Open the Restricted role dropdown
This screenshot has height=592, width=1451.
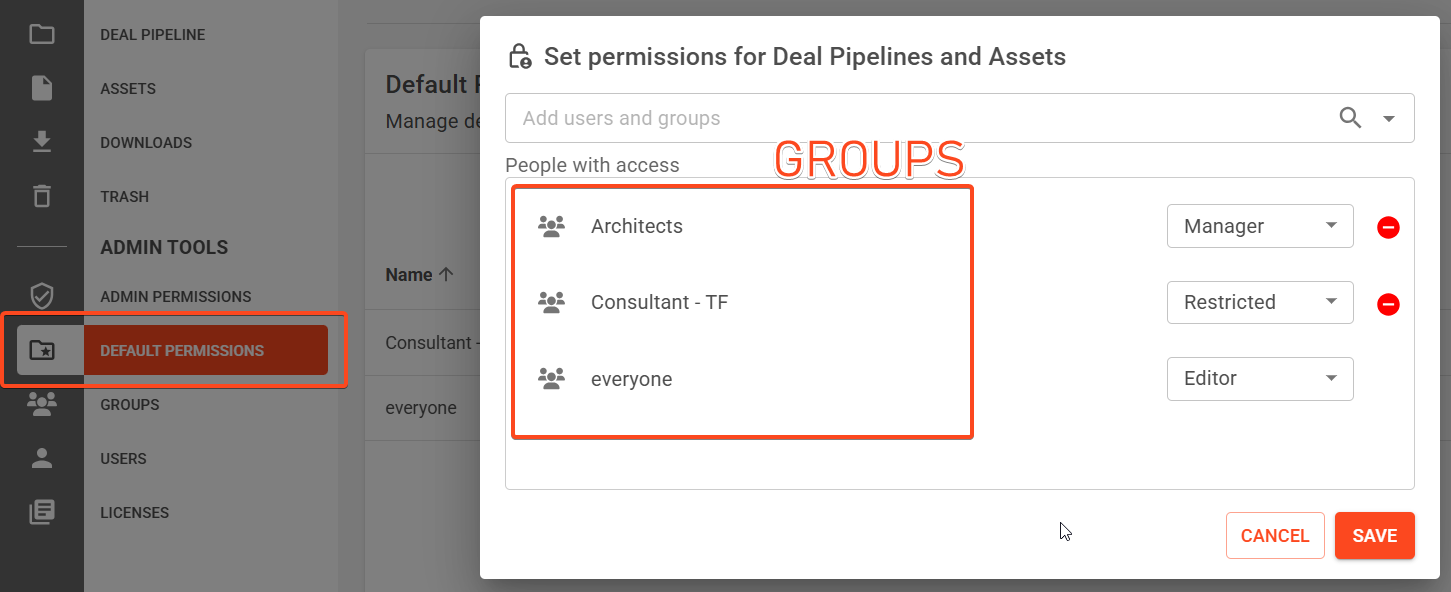[x=1260, y=302]
